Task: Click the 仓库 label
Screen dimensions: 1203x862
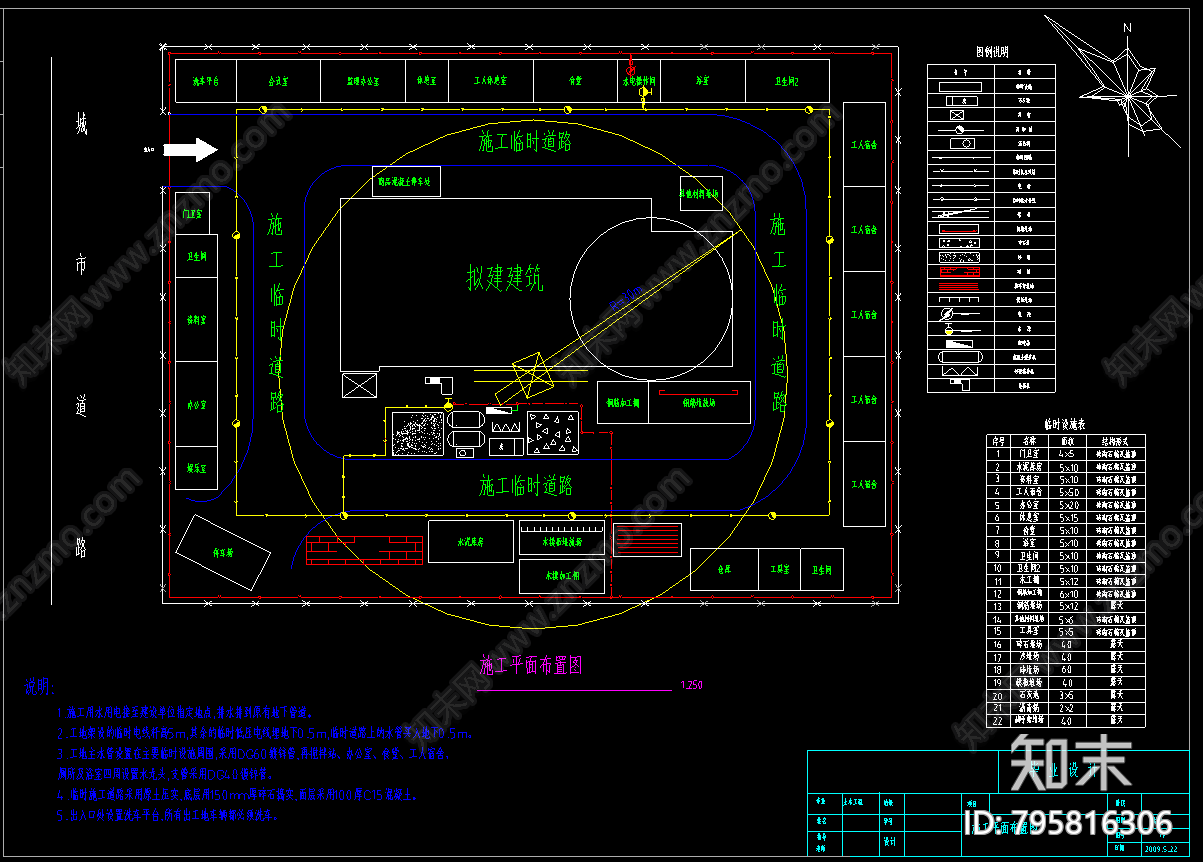Action: 725,569
